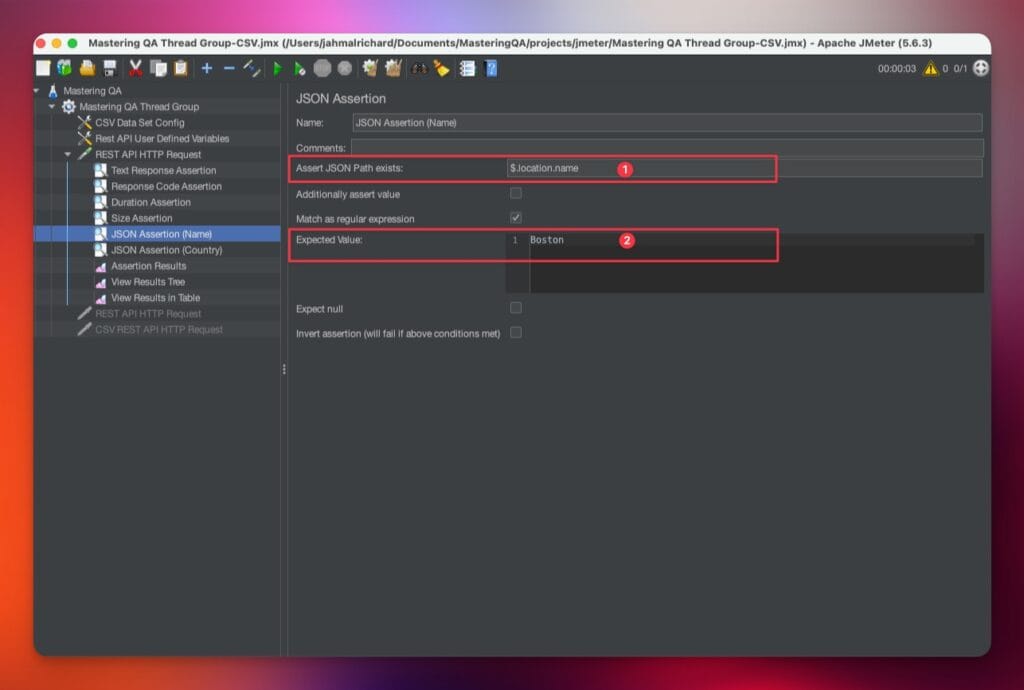Click the Clear All results icon

393,68
